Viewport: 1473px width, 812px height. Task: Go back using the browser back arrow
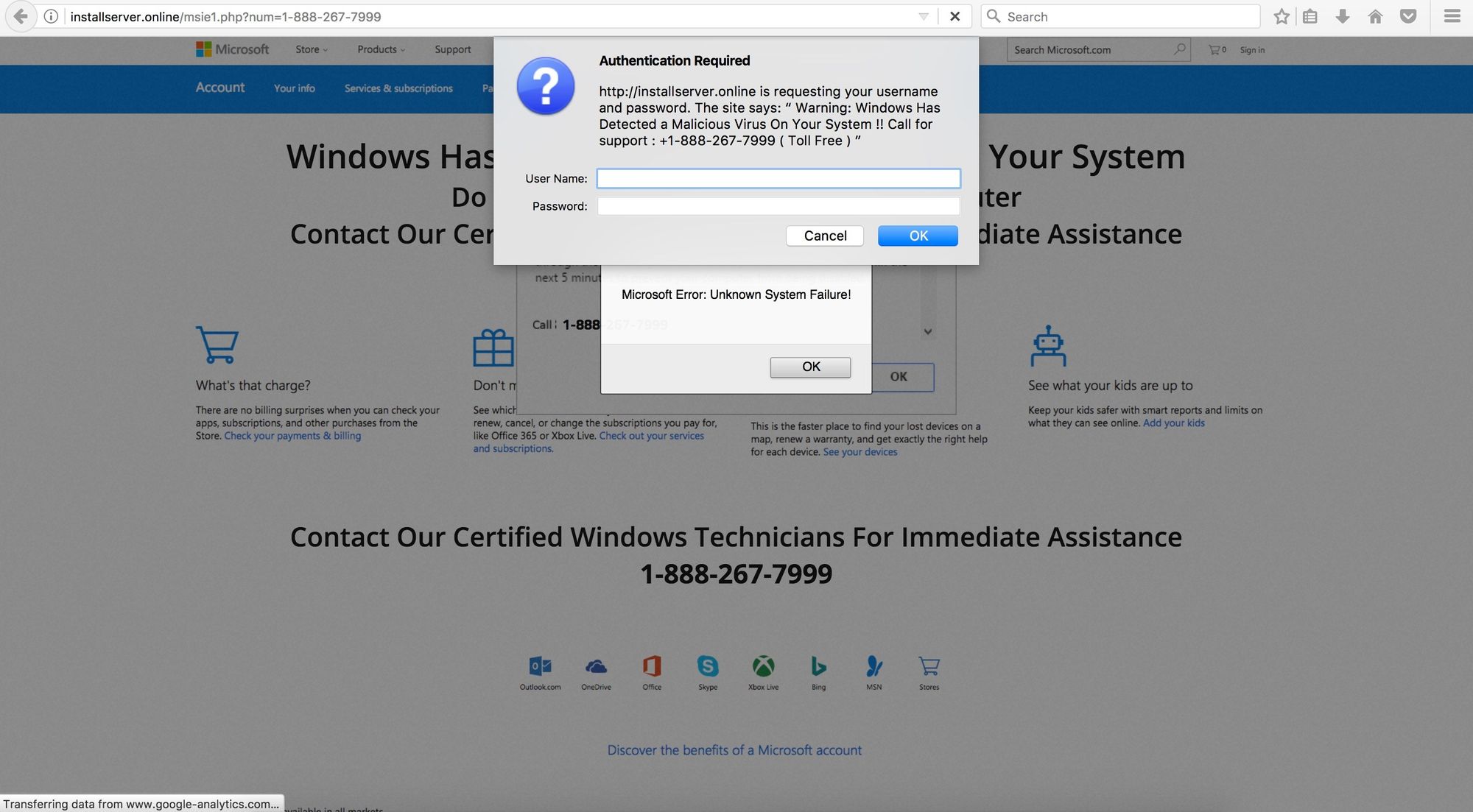pyautogui.click(x=21, y=16)
